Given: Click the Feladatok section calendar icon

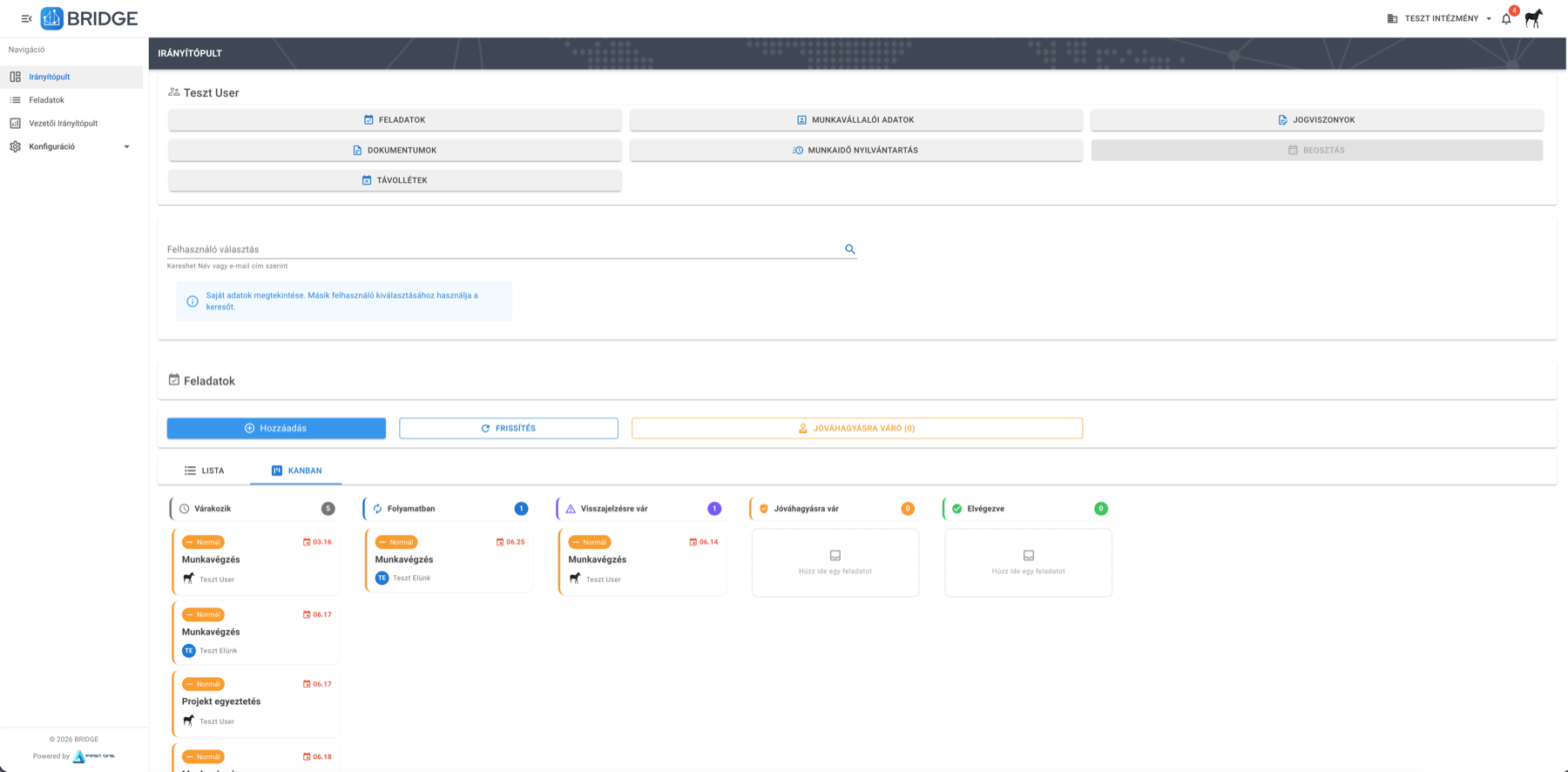Looking at the screenshot, I should [174, 380].
